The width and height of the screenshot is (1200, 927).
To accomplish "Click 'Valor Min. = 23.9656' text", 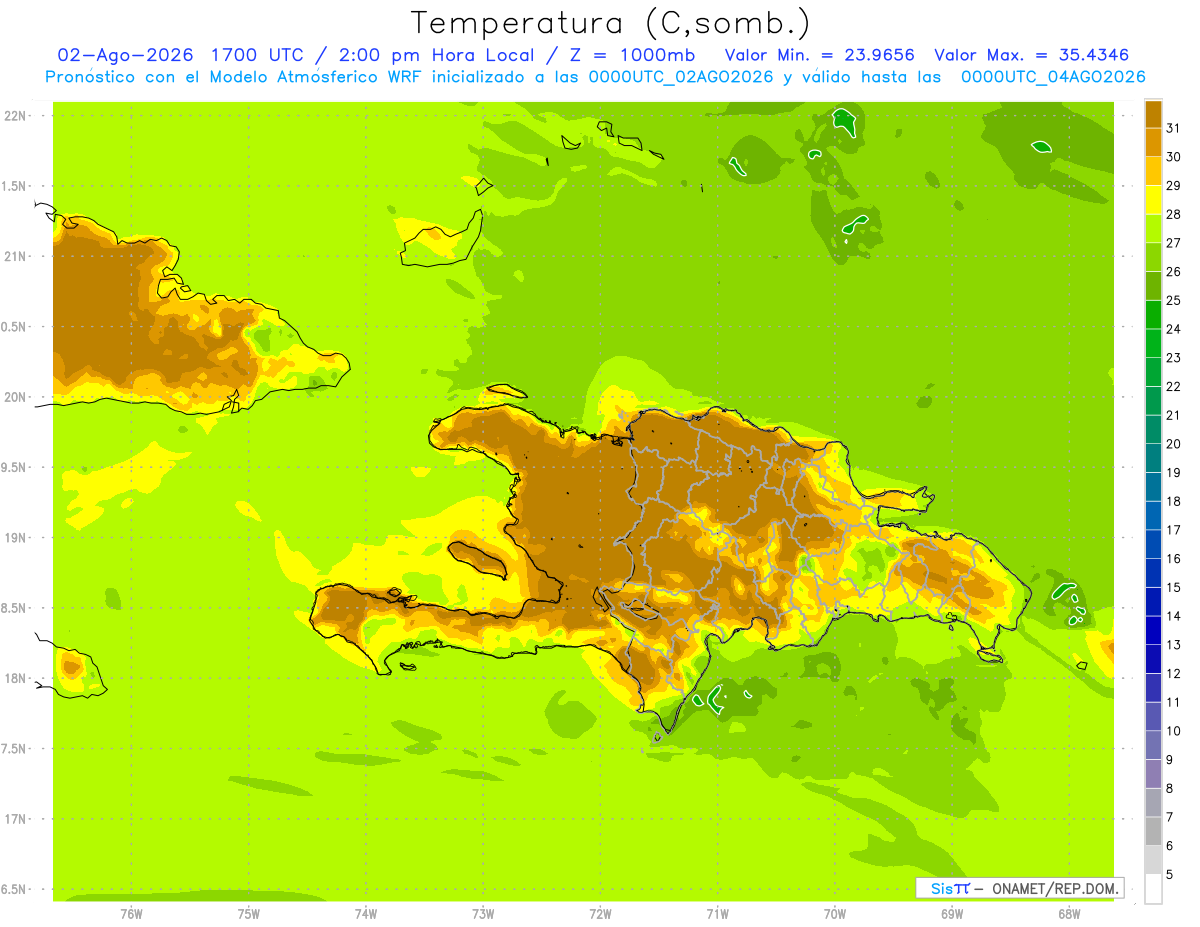I will (x=819, y=55).
